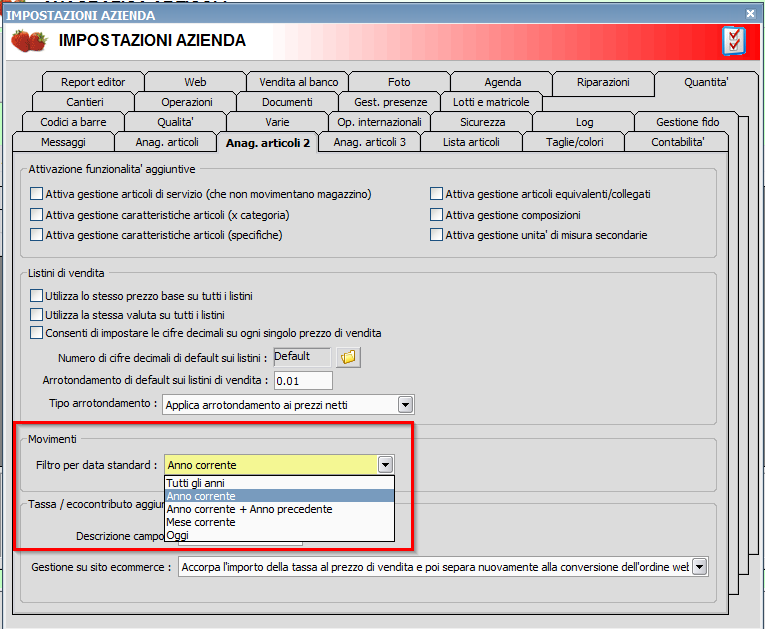Open the Agenda tab
765x629 pixels.
click(503, 82)
